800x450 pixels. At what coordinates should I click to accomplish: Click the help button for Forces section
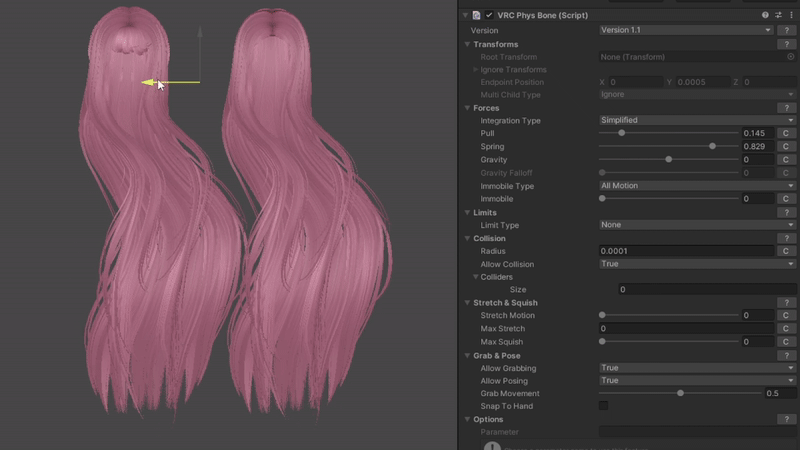(786, 108)
